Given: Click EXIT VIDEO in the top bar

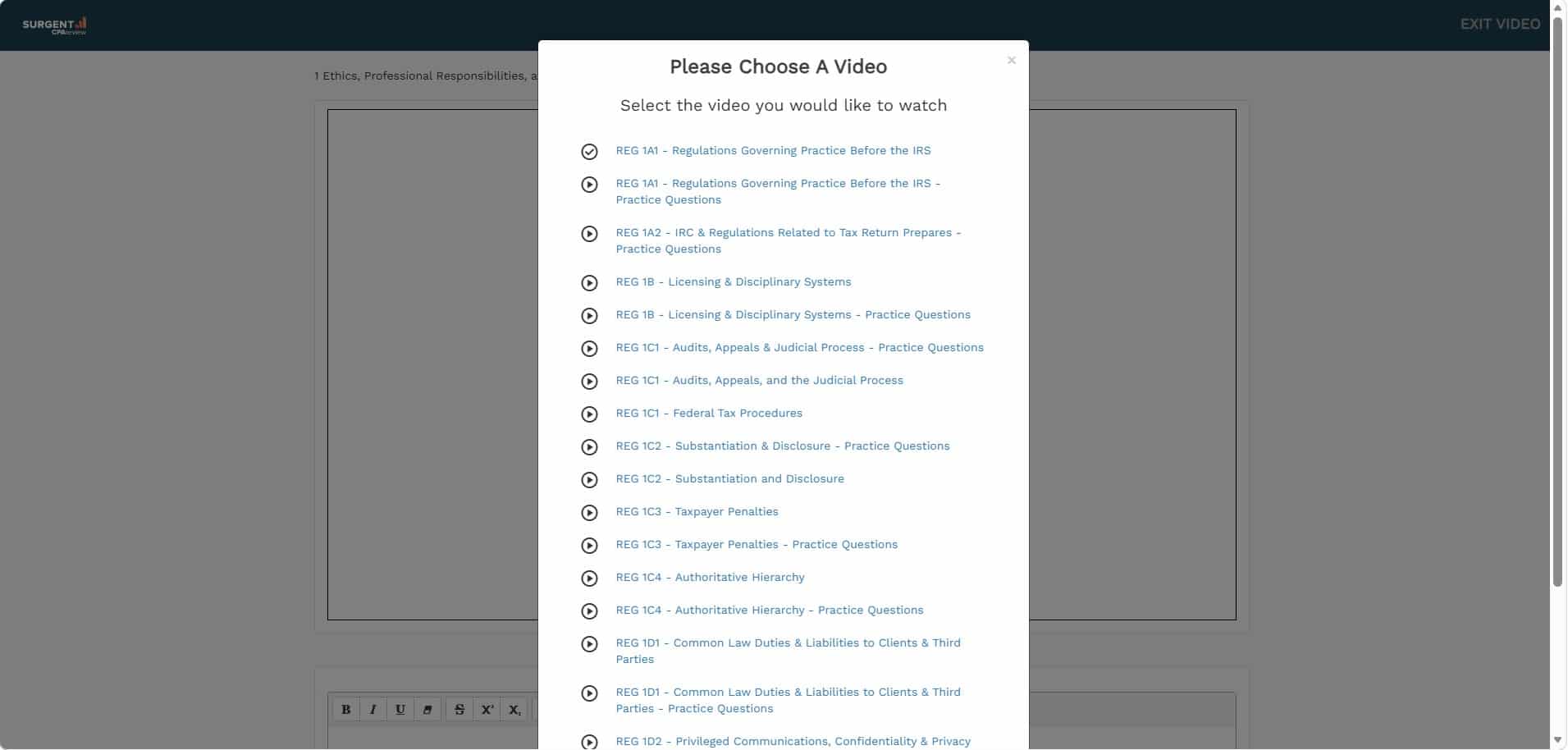Looking at the screenshot, I should (1499, 25).
